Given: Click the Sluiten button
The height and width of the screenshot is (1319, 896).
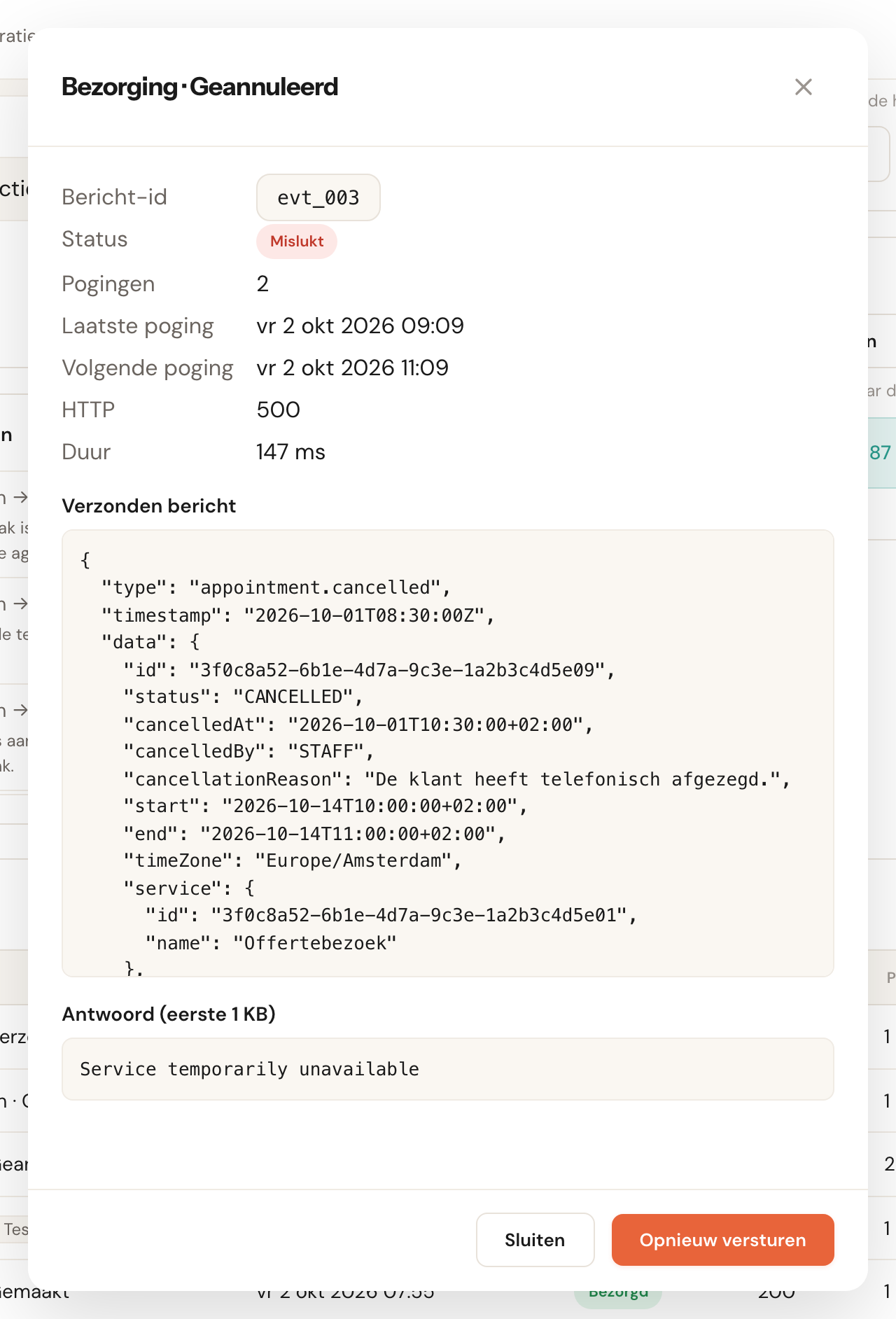Looking at the screenshot, I should (535, 1240).
